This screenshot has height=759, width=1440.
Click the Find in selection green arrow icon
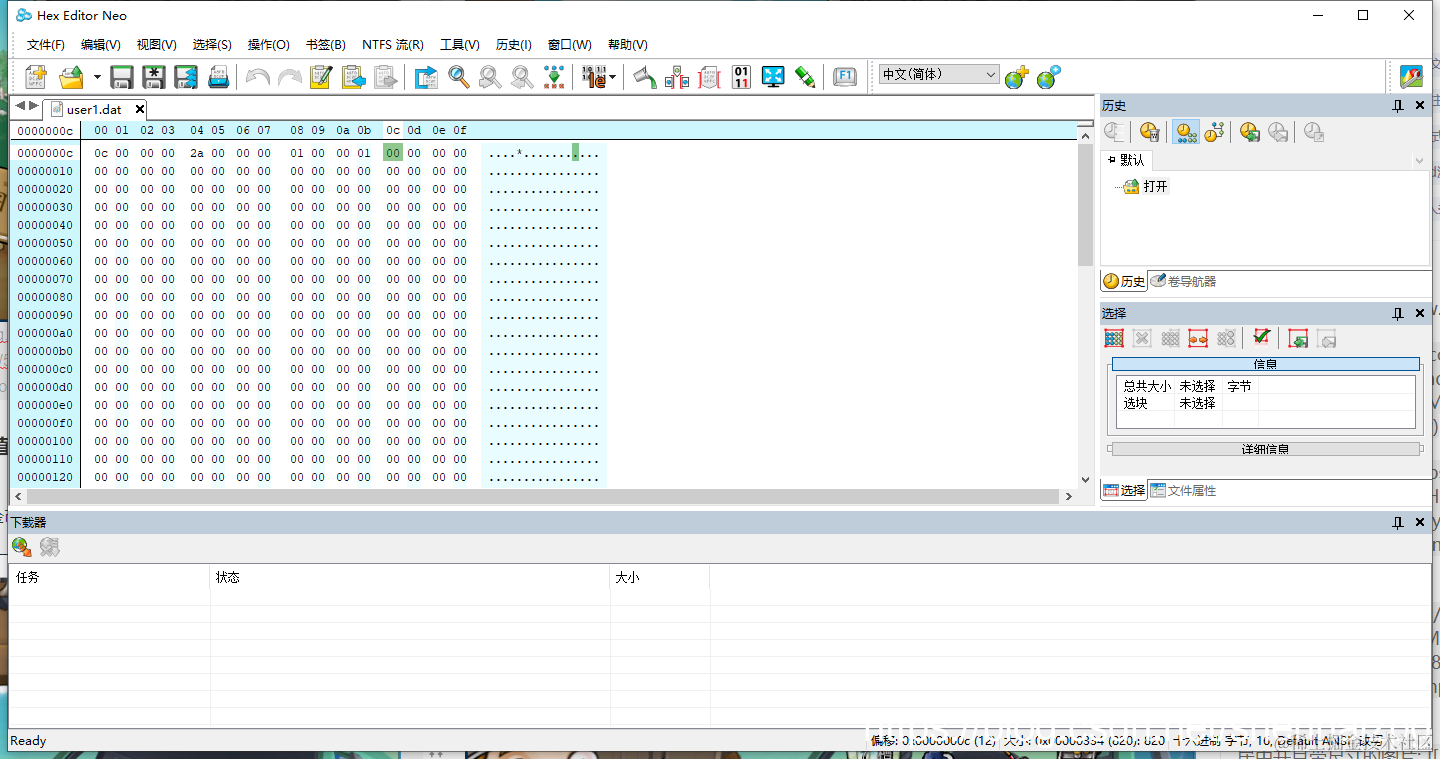pyautogui.click(x=554, y=77)
